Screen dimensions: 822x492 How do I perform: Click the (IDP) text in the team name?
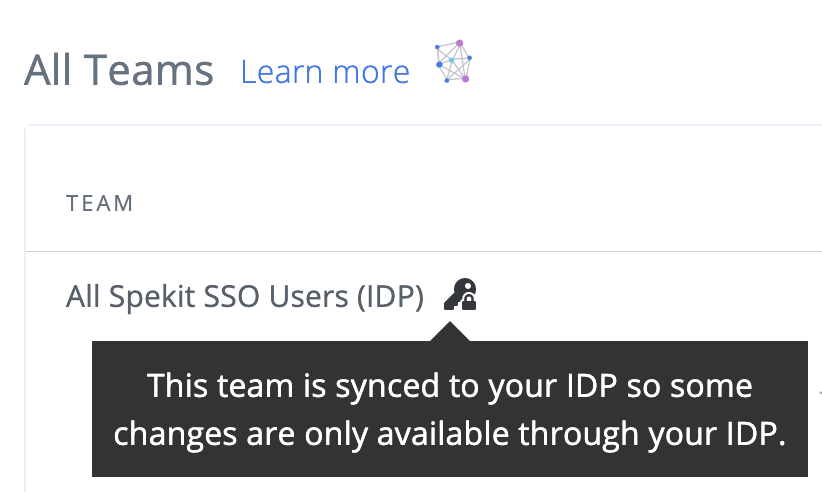pyautogui.click(x=390, y=297)
